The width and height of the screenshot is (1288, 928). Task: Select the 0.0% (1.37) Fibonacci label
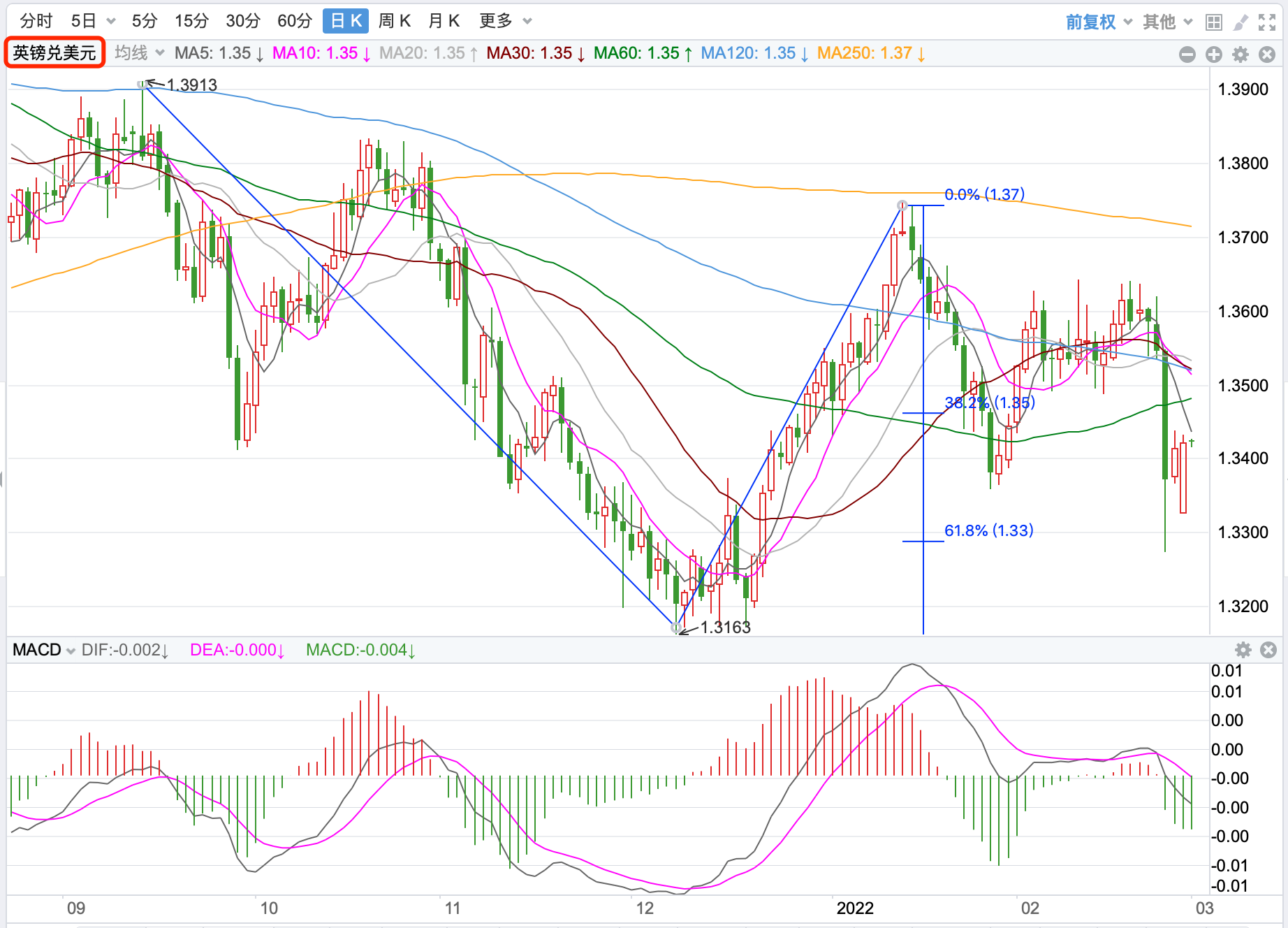985,194
